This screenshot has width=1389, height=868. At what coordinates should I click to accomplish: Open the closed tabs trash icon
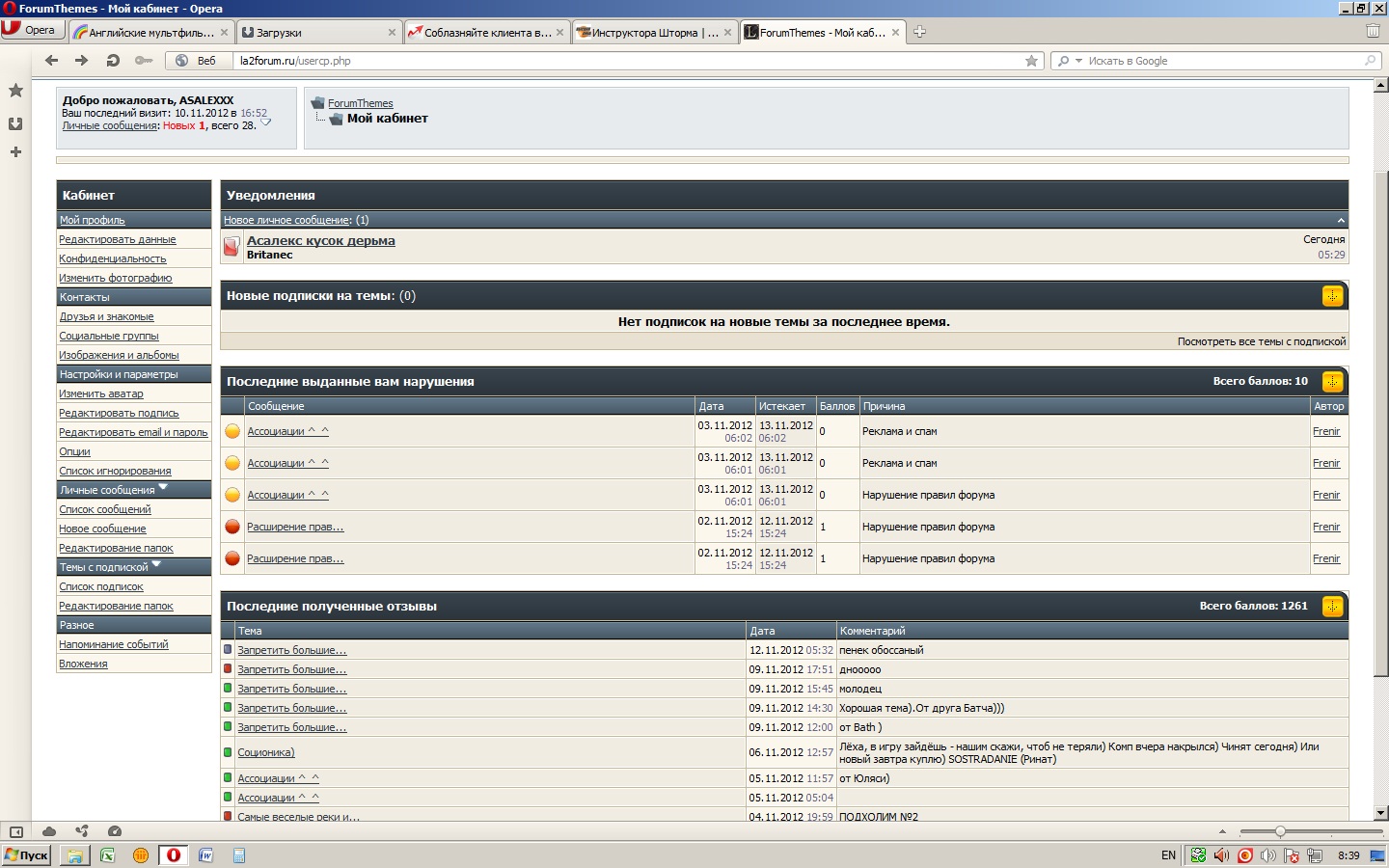(1373, 31)
